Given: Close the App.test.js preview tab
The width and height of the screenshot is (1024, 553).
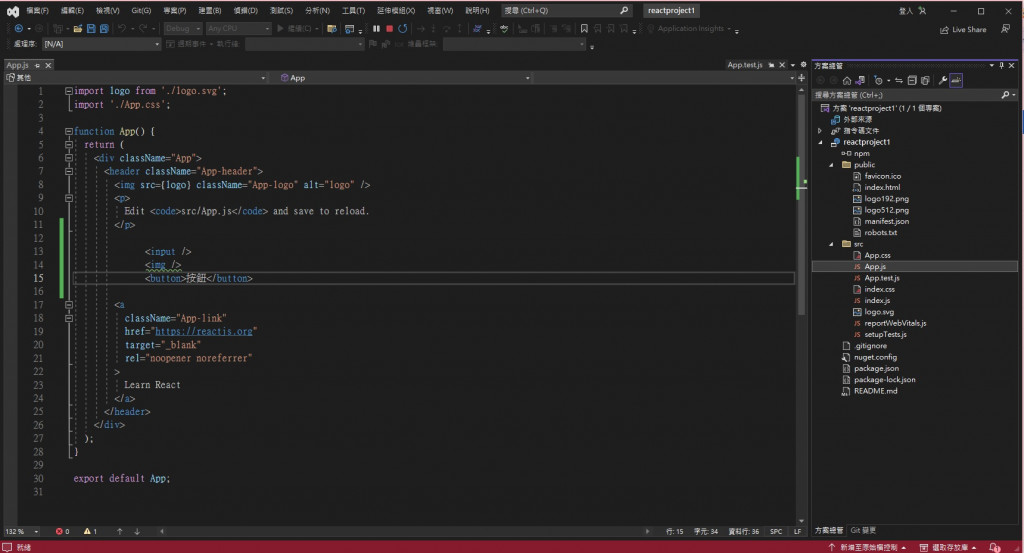Looking at the screenshot, I should (782, 65).
